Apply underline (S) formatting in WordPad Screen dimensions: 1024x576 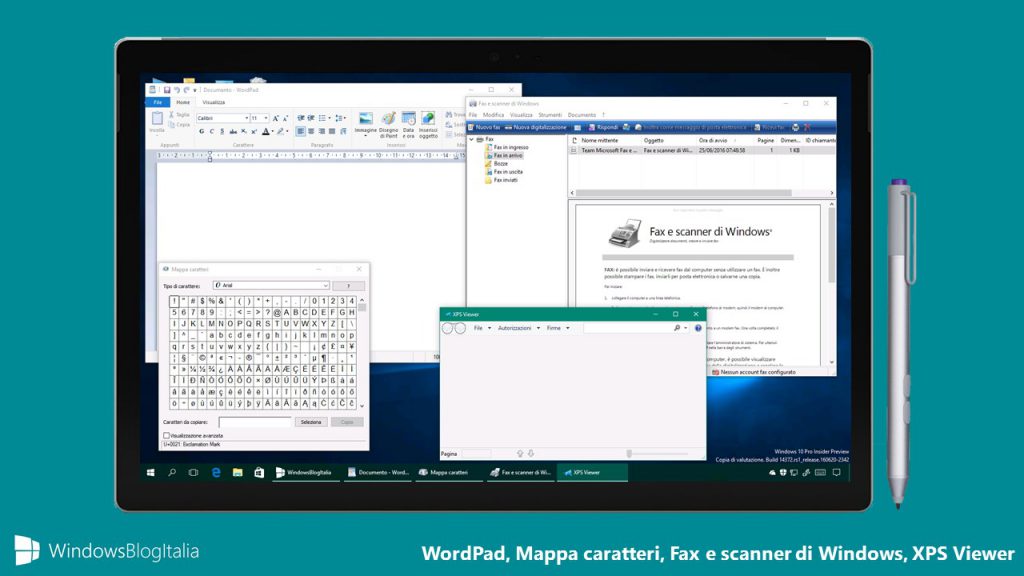(222, 131)
